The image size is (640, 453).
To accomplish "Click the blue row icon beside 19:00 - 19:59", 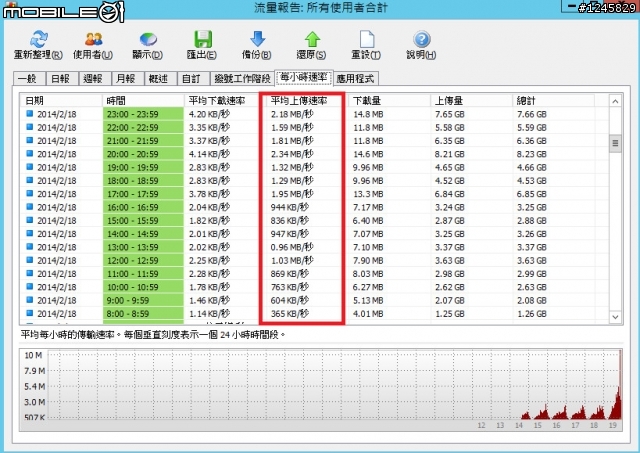I will coord(29,167).
